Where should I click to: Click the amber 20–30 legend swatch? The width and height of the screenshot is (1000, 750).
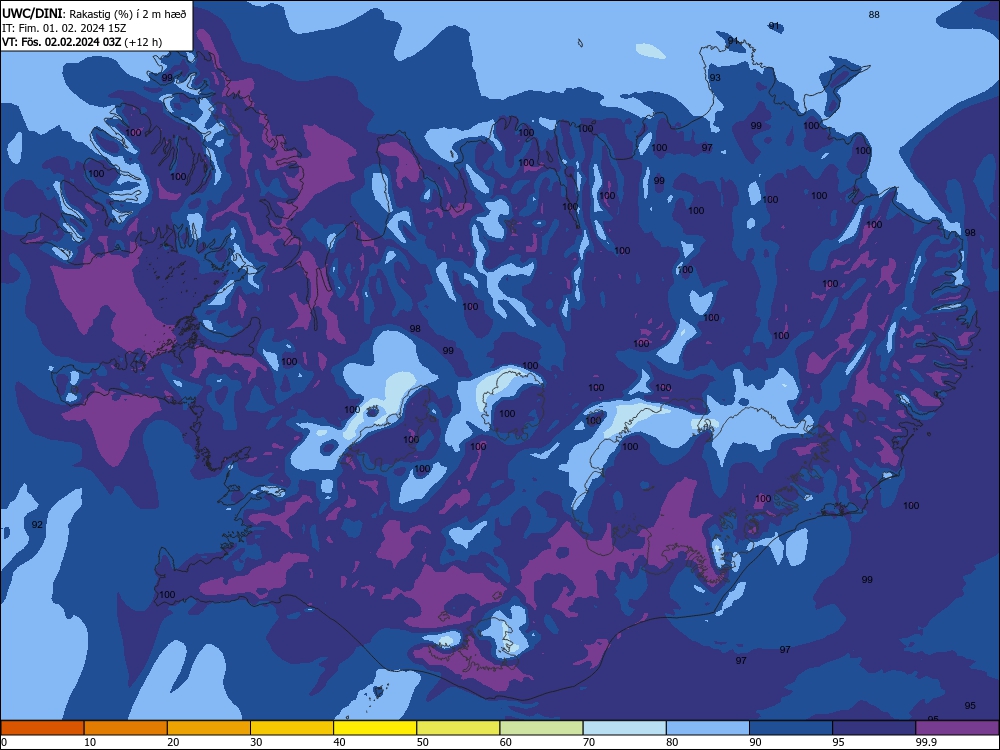coord(209,728)
